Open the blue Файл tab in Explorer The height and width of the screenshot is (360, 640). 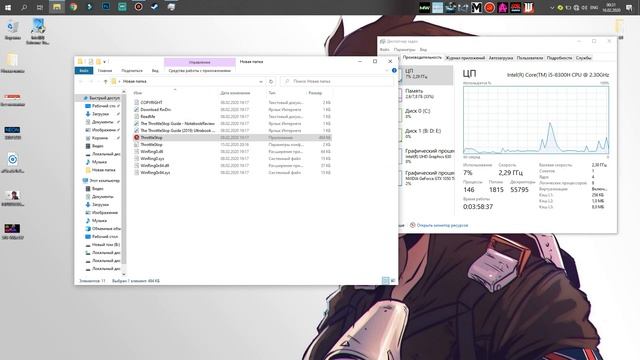[84, 71]
